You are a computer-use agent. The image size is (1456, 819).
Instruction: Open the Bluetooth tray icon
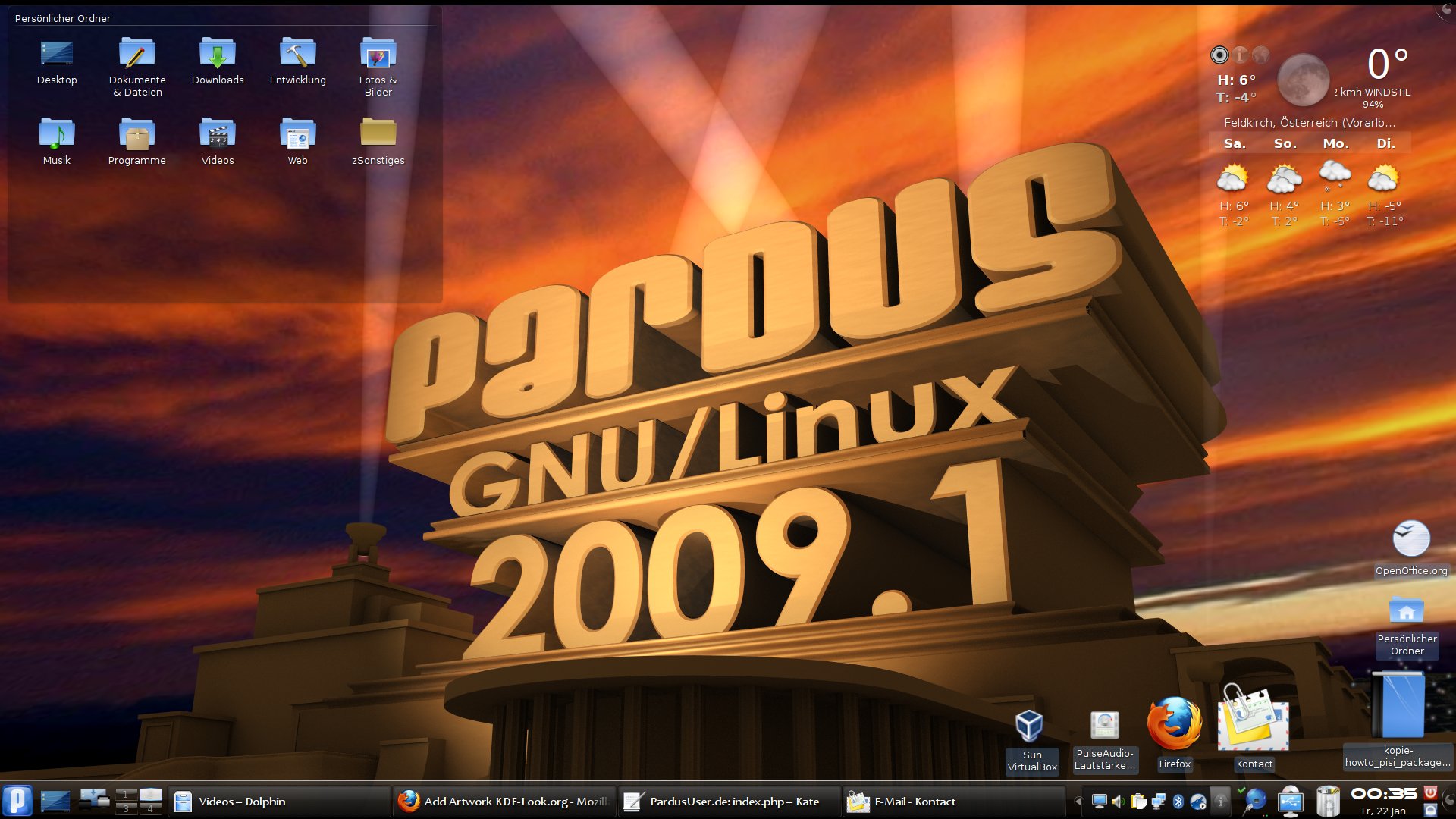(x=1178, y=802)
